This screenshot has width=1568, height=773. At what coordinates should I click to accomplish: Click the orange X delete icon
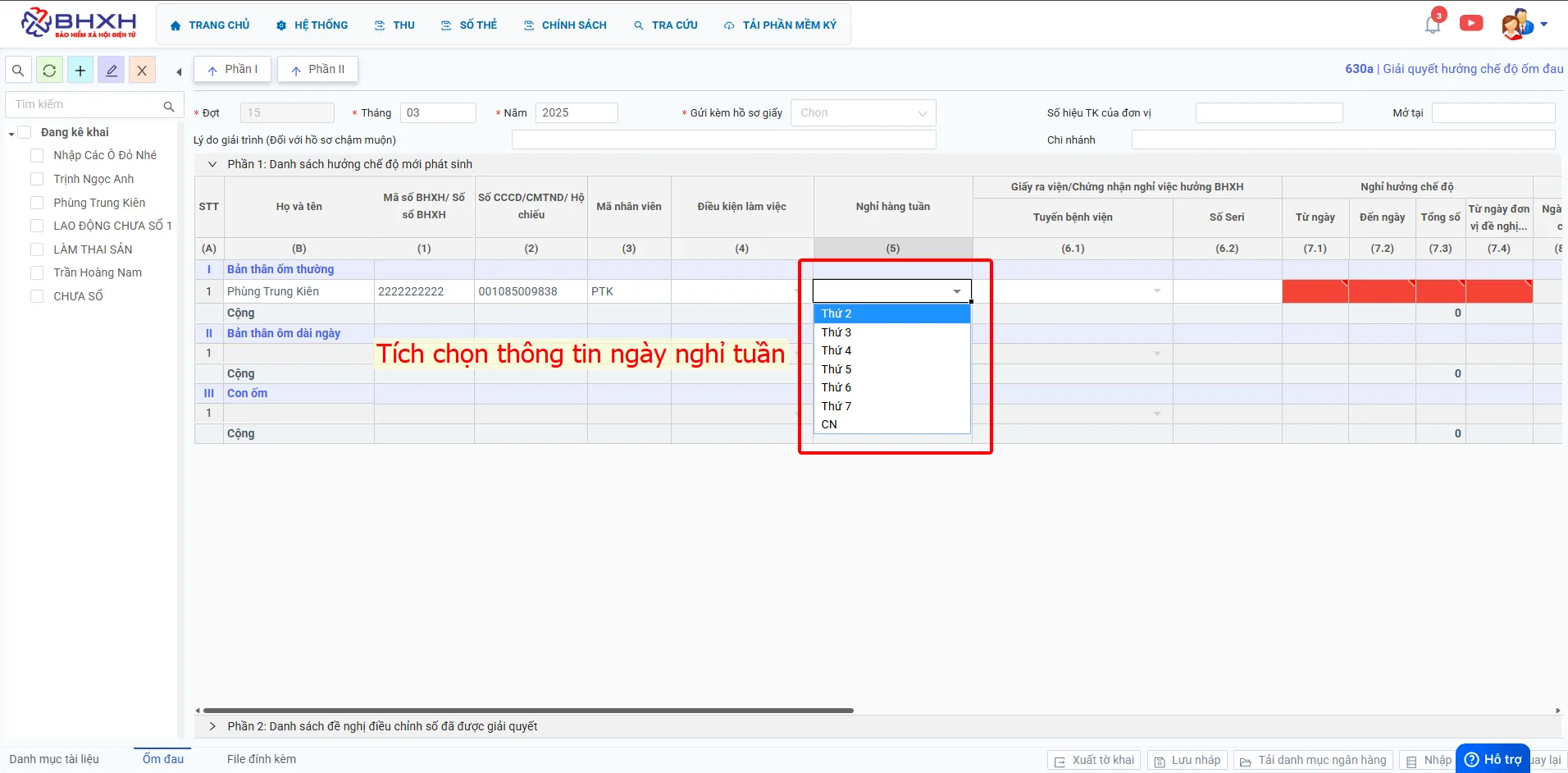142,71
